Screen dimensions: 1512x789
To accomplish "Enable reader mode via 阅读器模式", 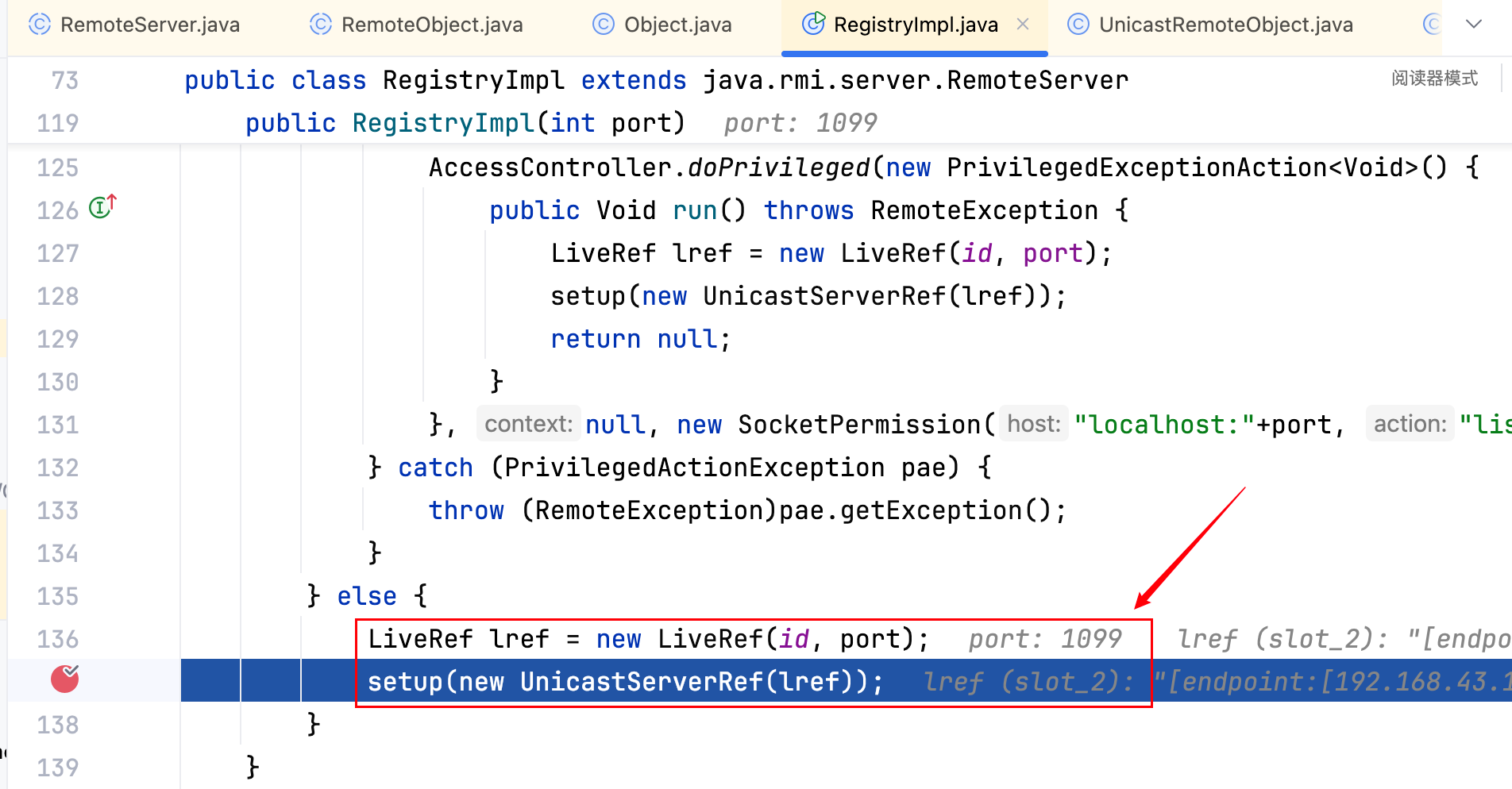I will point(1434,79).
